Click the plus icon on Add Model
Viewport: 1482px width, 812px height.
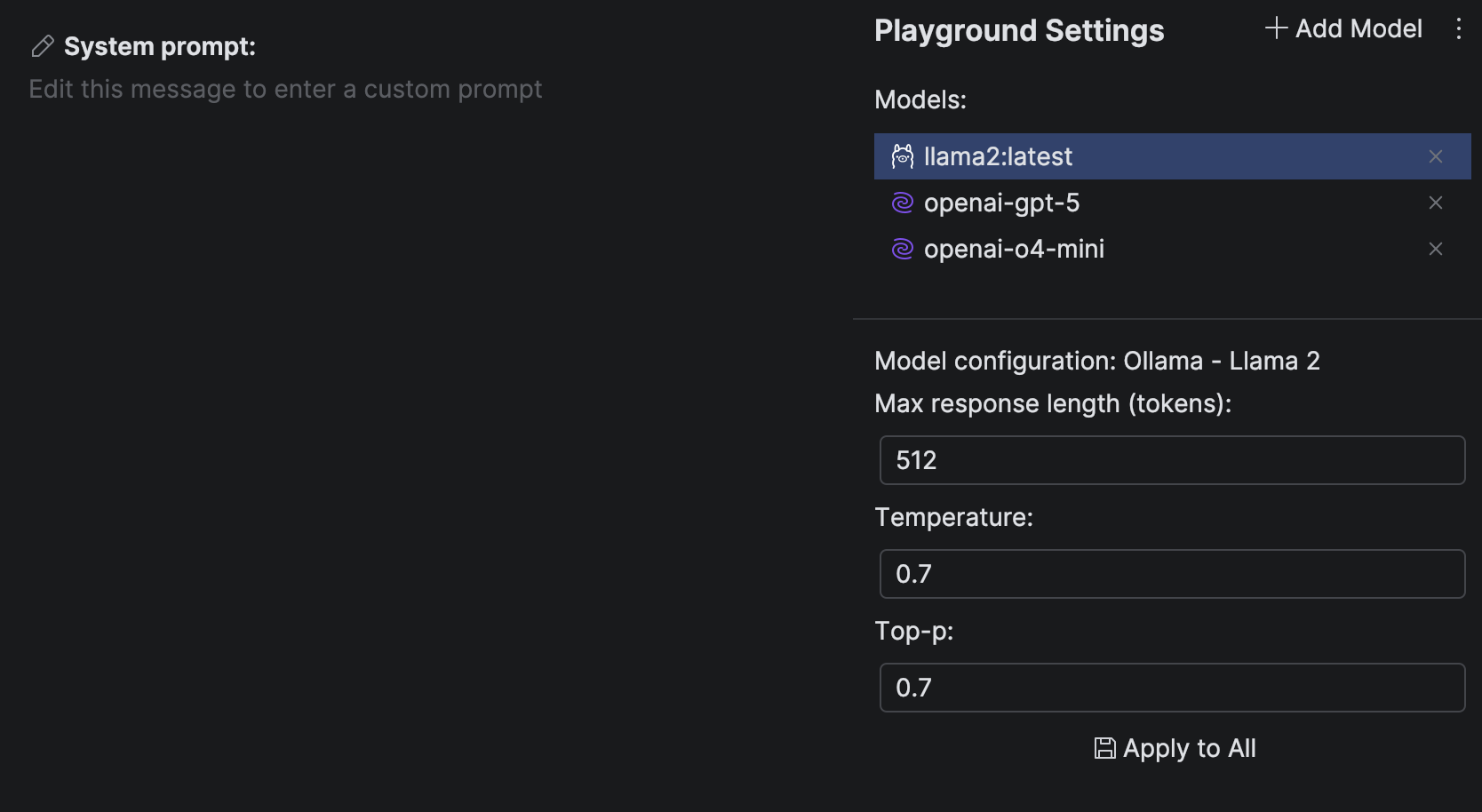(1276, 28)
